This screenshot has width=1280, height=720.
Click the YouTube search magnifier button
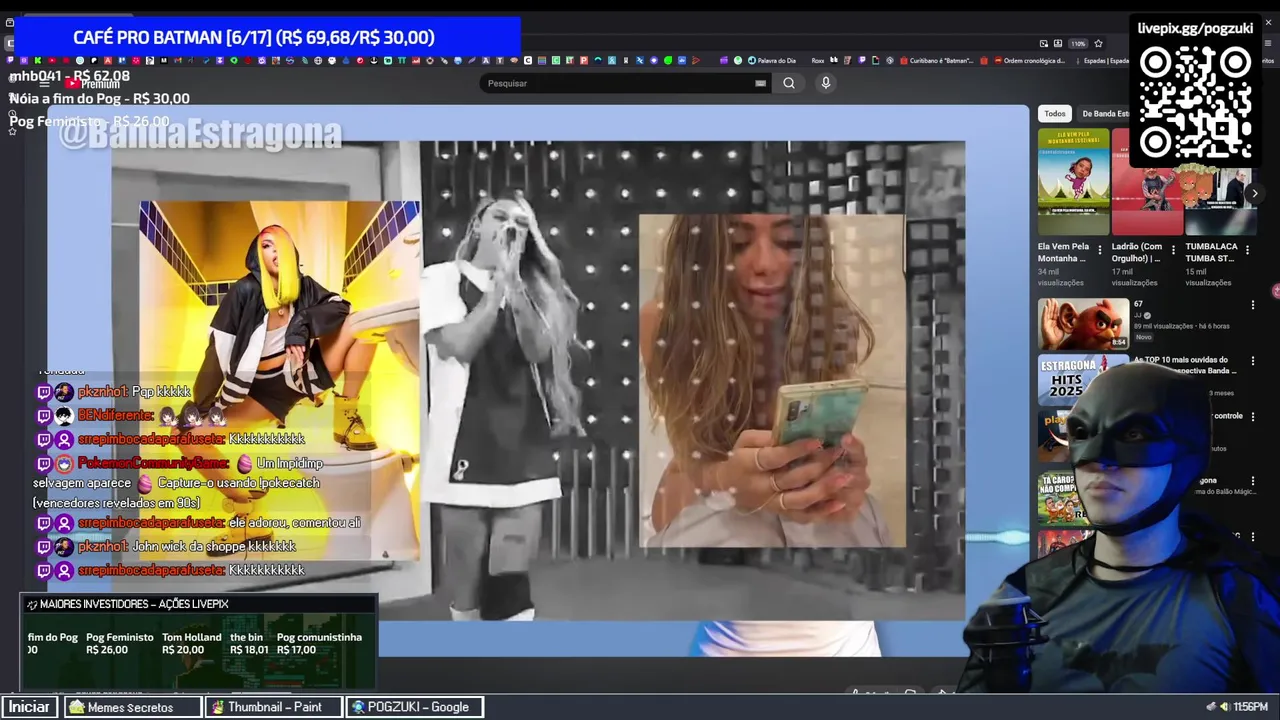[x=789, y=83]
